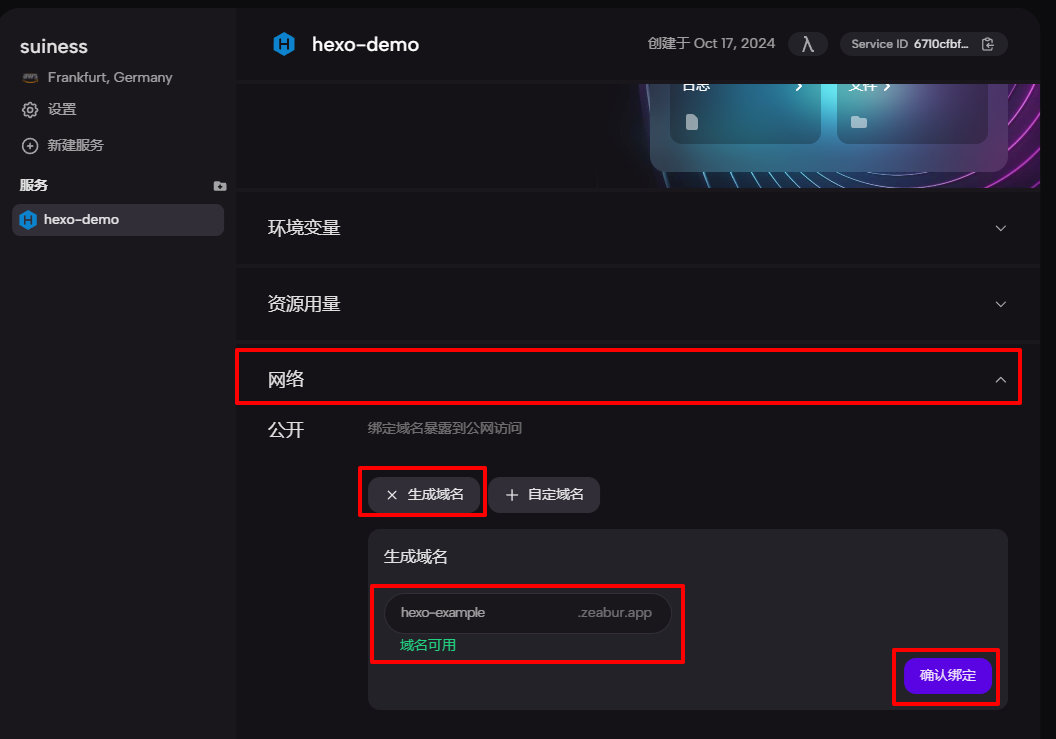Click 绑定域名暴露到公网访问 description text

tap(444, 428)
